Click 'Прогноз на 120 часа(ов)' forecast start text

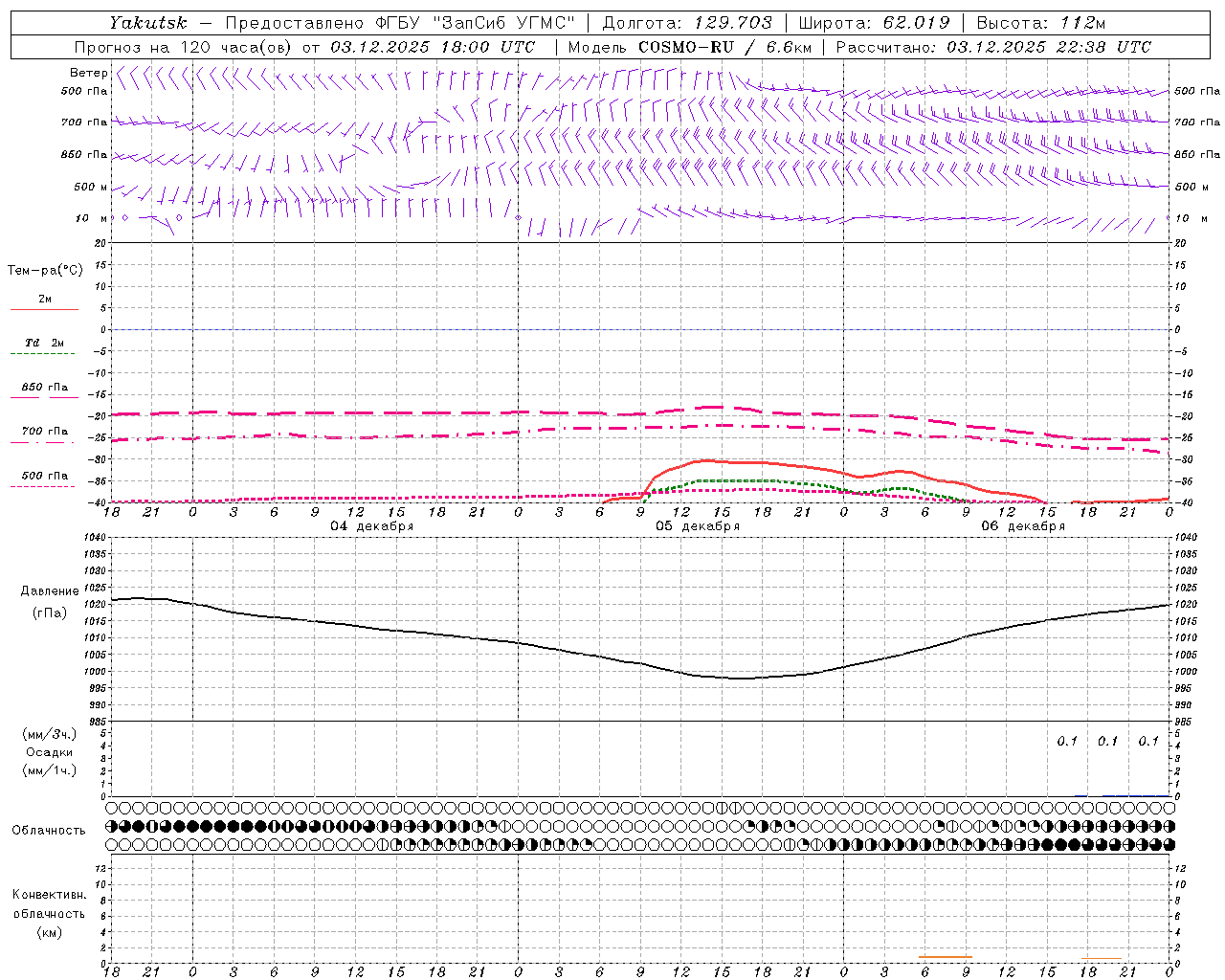click(x=185, y=47)
